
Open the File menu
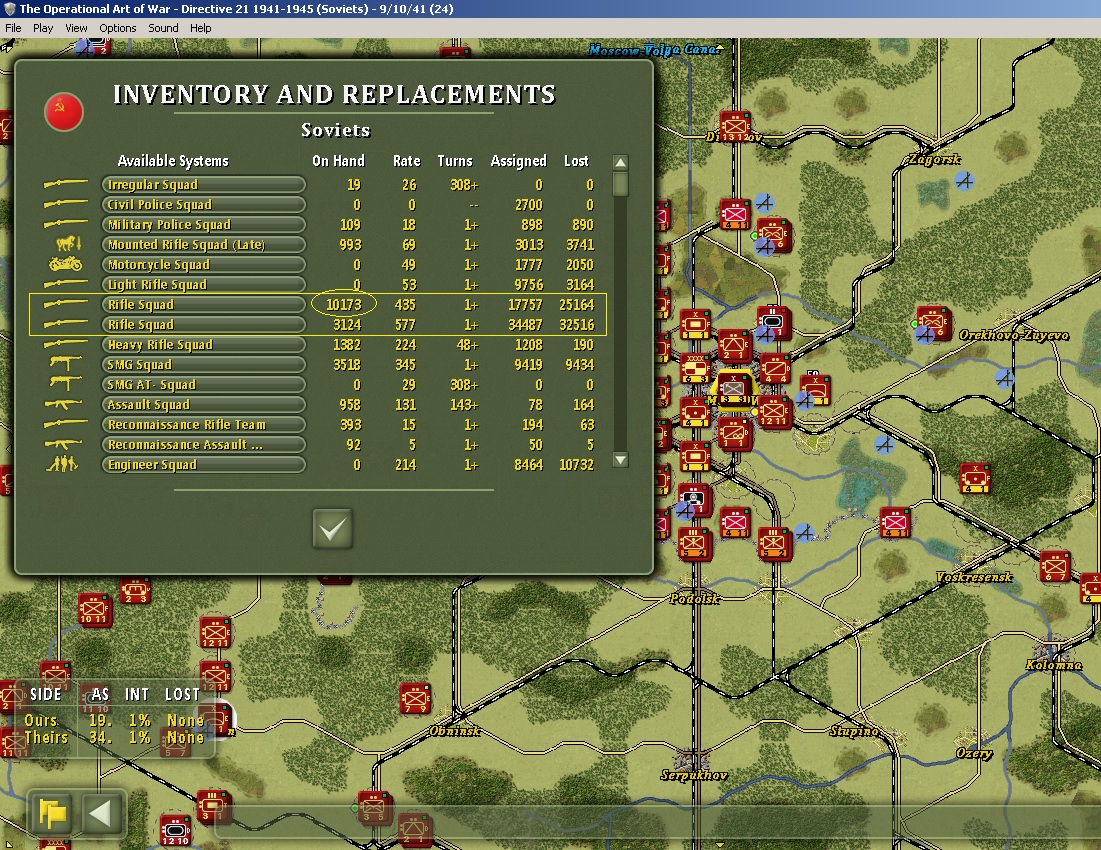coord(13,28)
